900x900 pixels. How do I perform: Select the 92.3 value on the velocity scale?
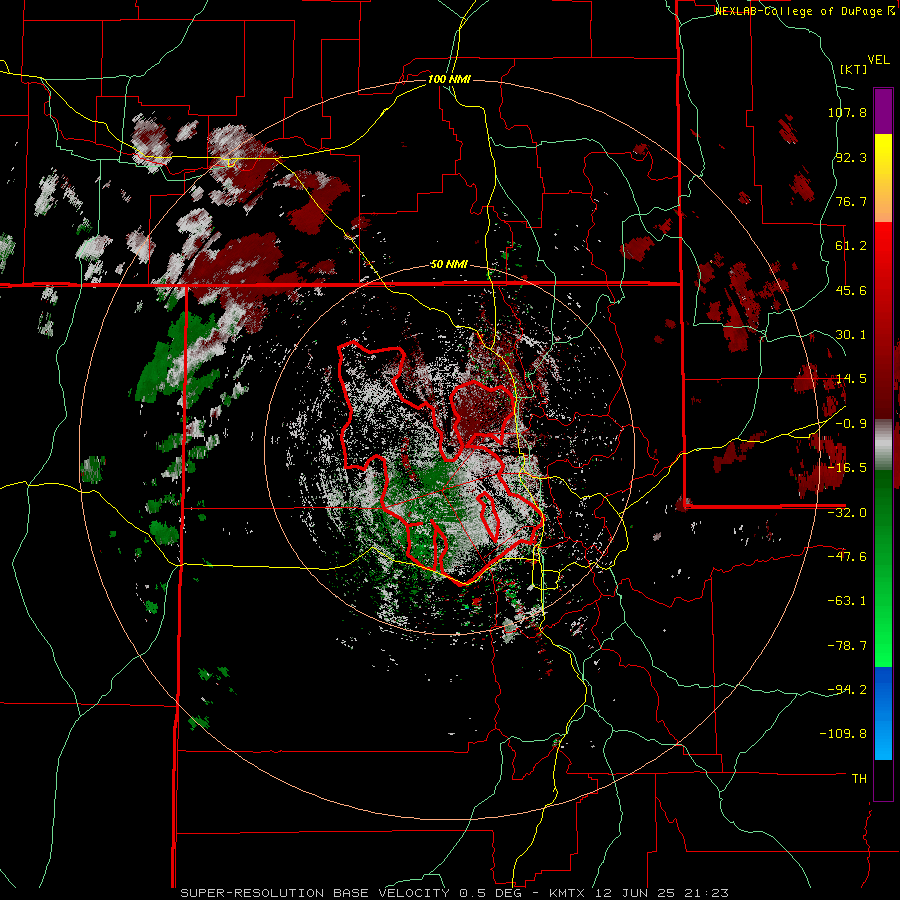851,157
